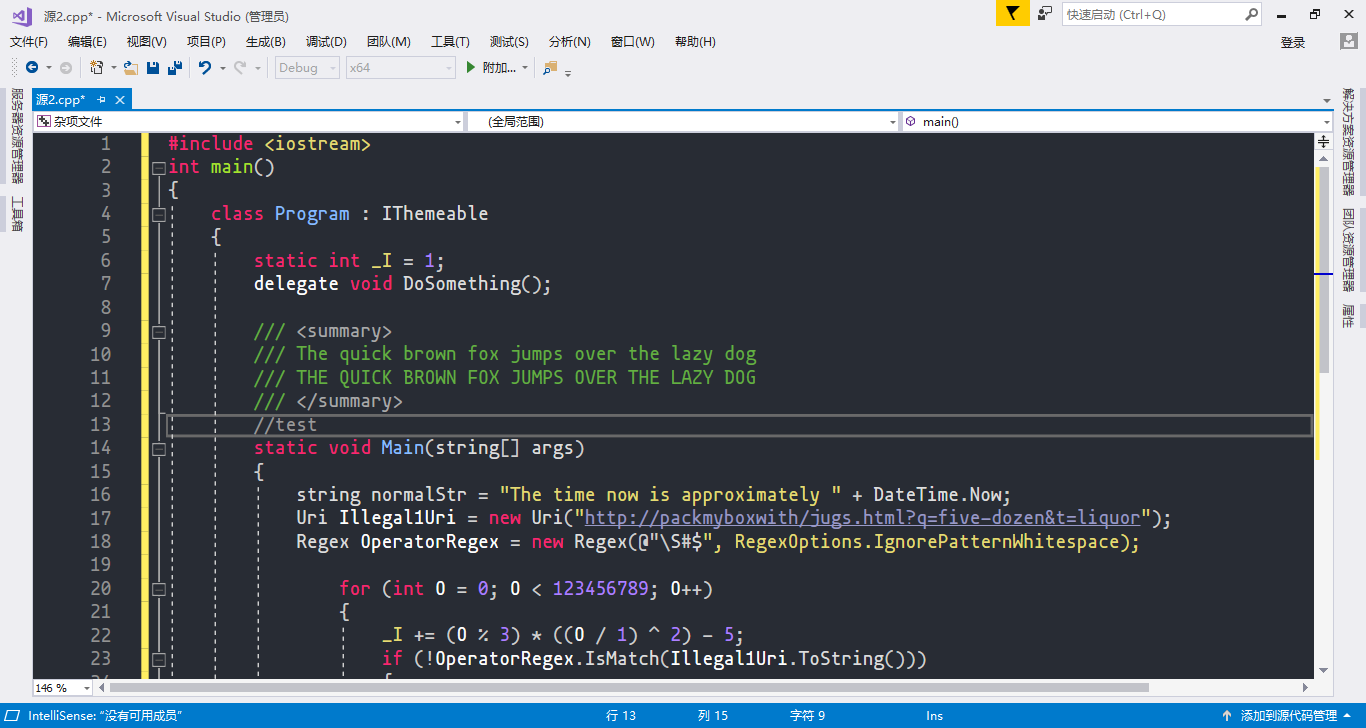The width and height of the screenshot is (1366, 728).
Task: Open the New Project dropdown arrow
Action: tap(114, 68)
